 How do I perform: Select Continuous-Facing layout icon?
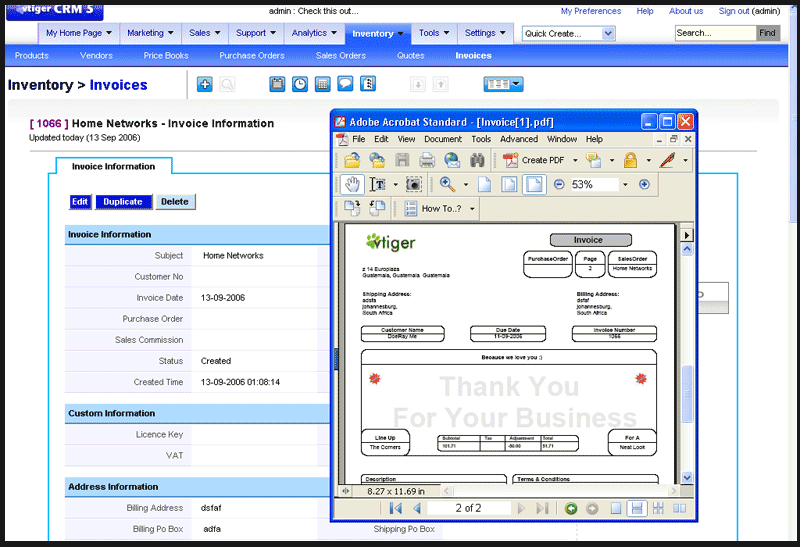tap(658, 508)
